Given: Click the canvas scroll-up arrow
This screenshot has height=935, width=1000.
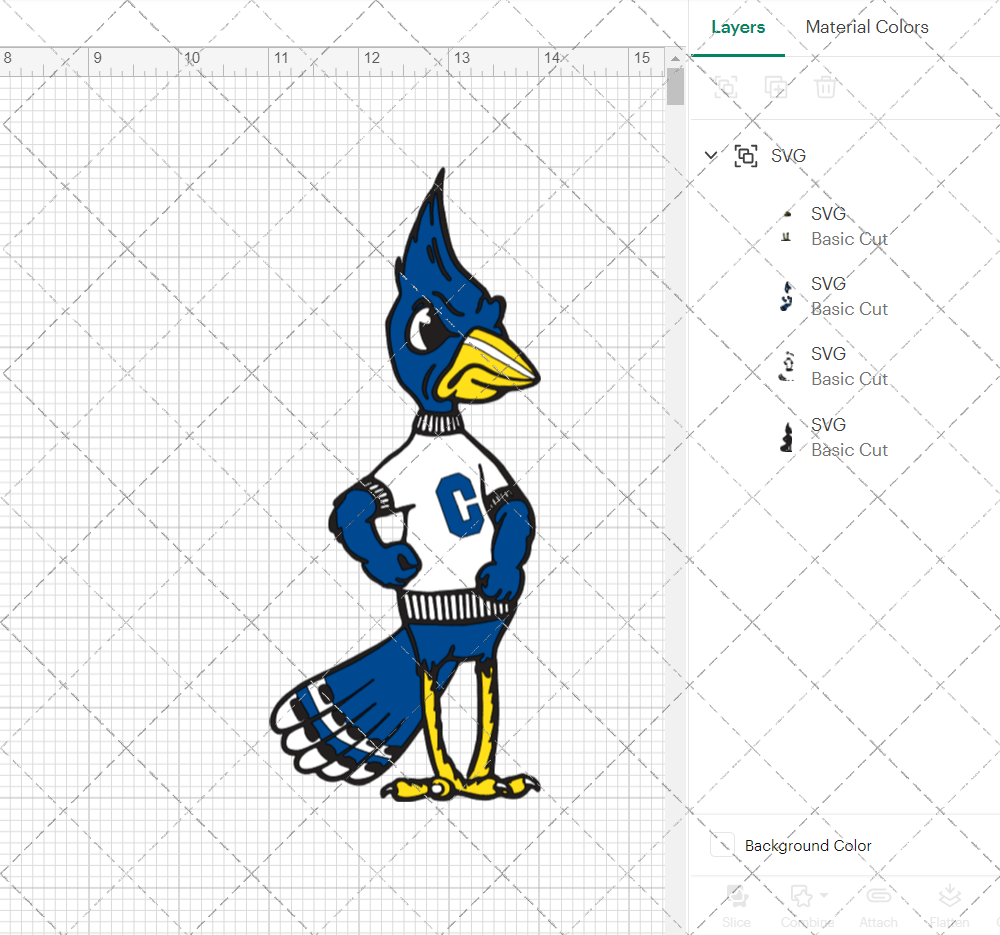Looking at the screenshot, I should click(x=675, y=59).
